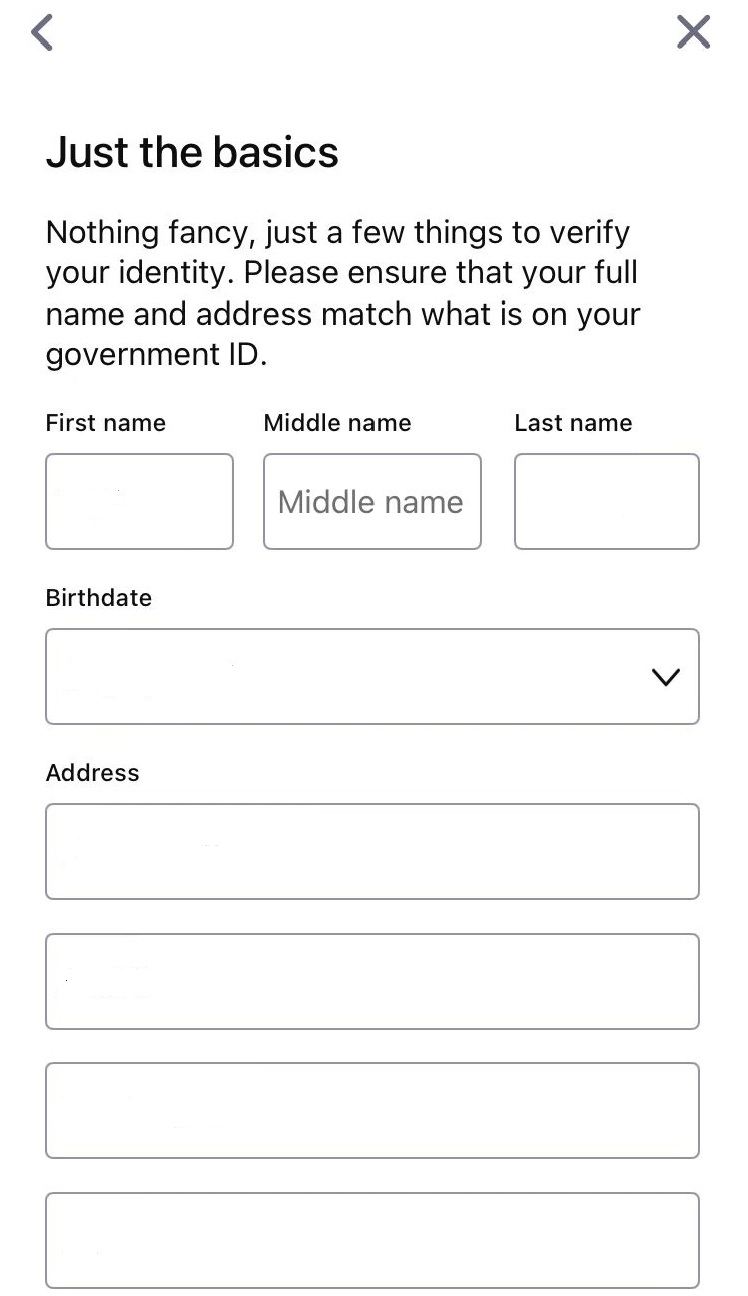Image resolution: width=748 pixels, height=1296 pixels.
Task: Tap the "Last name" field label
Action: pos(573,423)
